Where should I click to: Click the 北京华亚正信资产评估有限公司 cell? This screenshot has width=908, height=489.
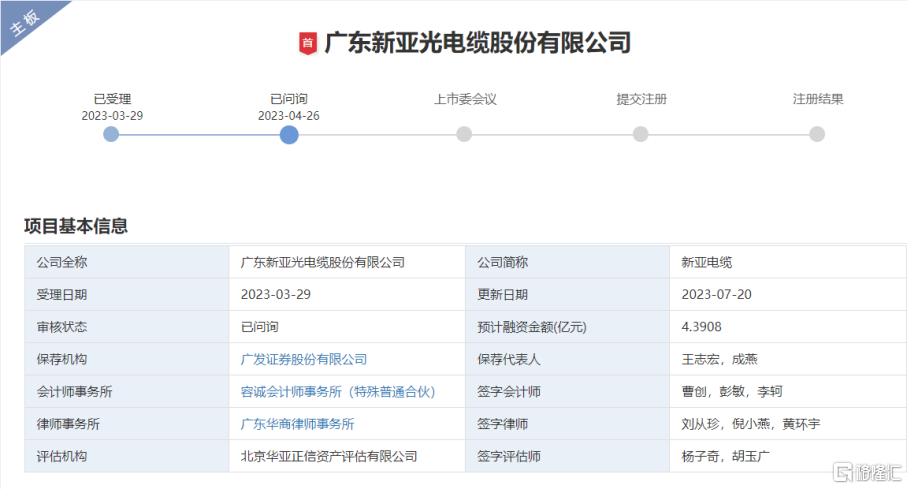(x=347, y=457)
